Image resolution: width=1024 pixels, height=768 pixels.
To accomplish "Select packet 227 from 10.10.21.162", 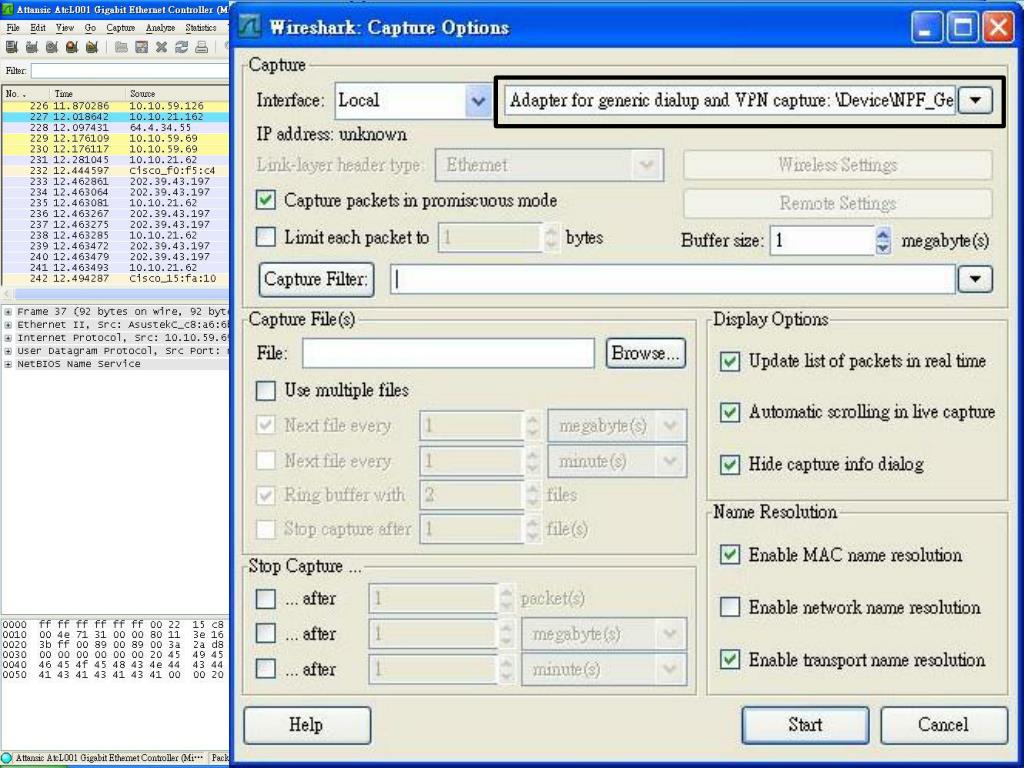I will 116,117.
